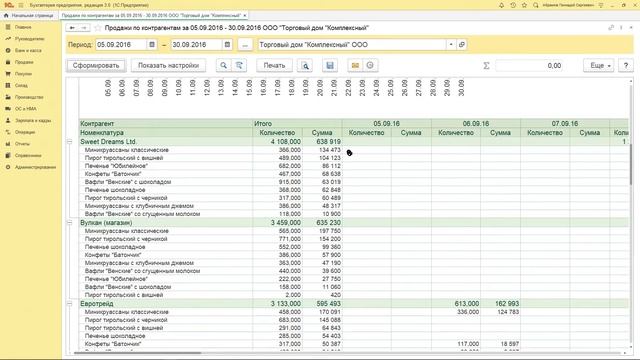640x360 pixels.
Task: Click the vertical scrollbar of report
Action: [631, 163]
